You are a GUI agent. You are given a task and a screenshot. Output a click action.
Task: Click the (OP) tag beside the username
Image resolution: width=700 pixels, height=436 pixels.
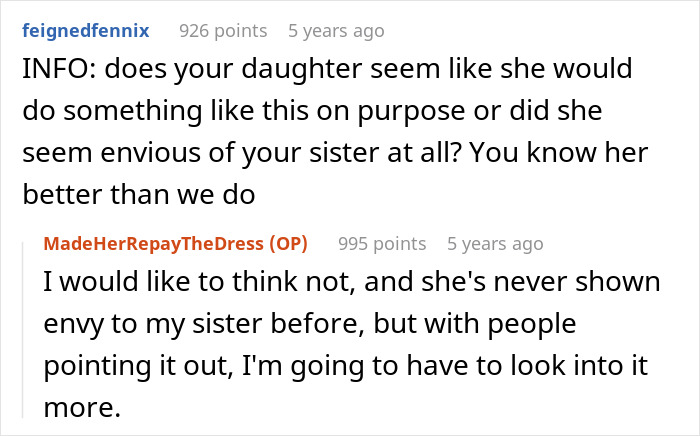pos(285,244)
